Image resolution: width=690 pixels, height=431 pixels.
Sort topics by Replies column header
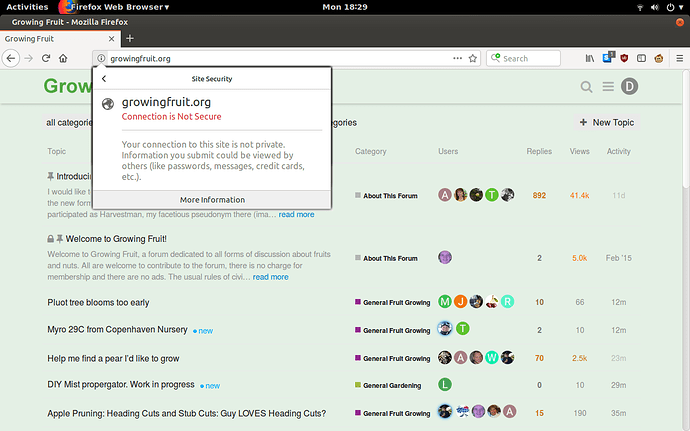(x=539, y=151)
